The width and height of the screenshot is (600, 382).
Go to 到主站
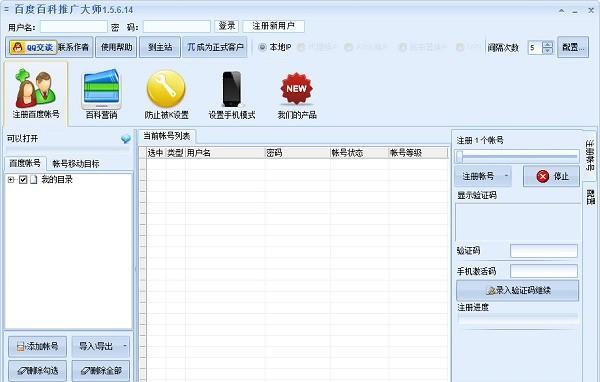click(160, 47)
